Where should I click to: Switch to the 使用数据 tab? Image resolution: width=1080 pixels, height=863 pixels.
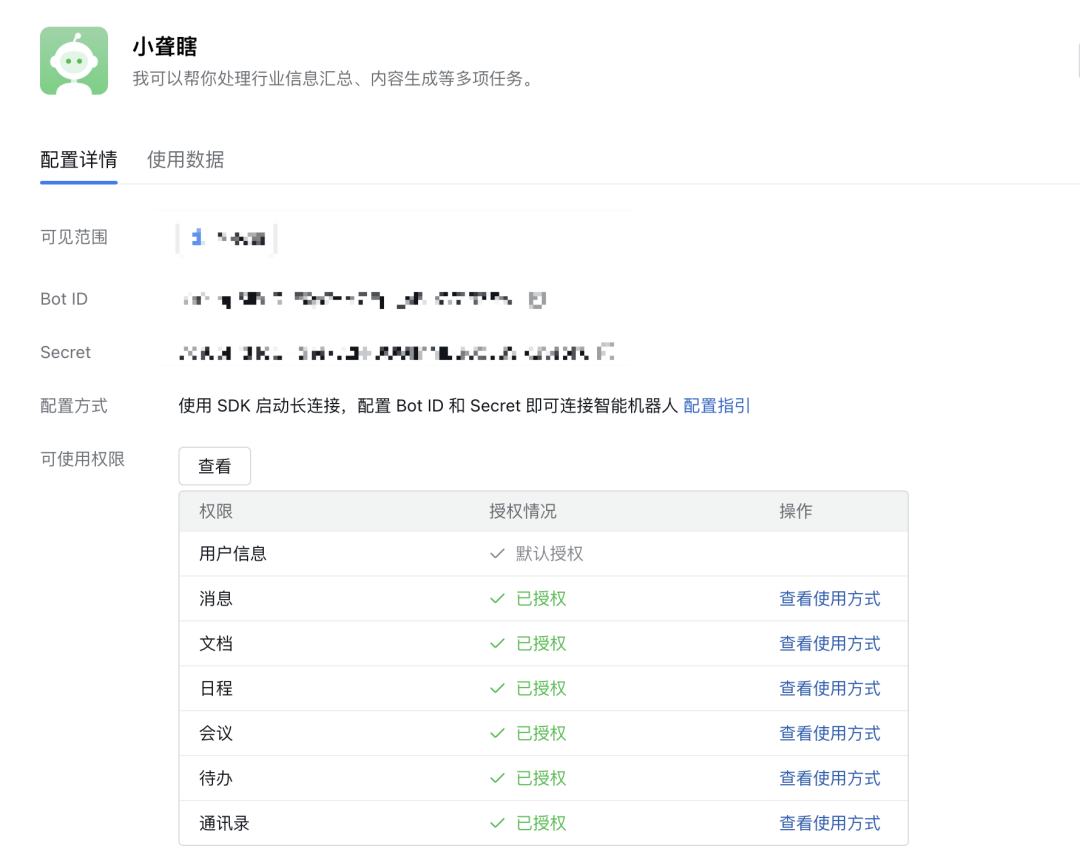(x=185, y=159)
